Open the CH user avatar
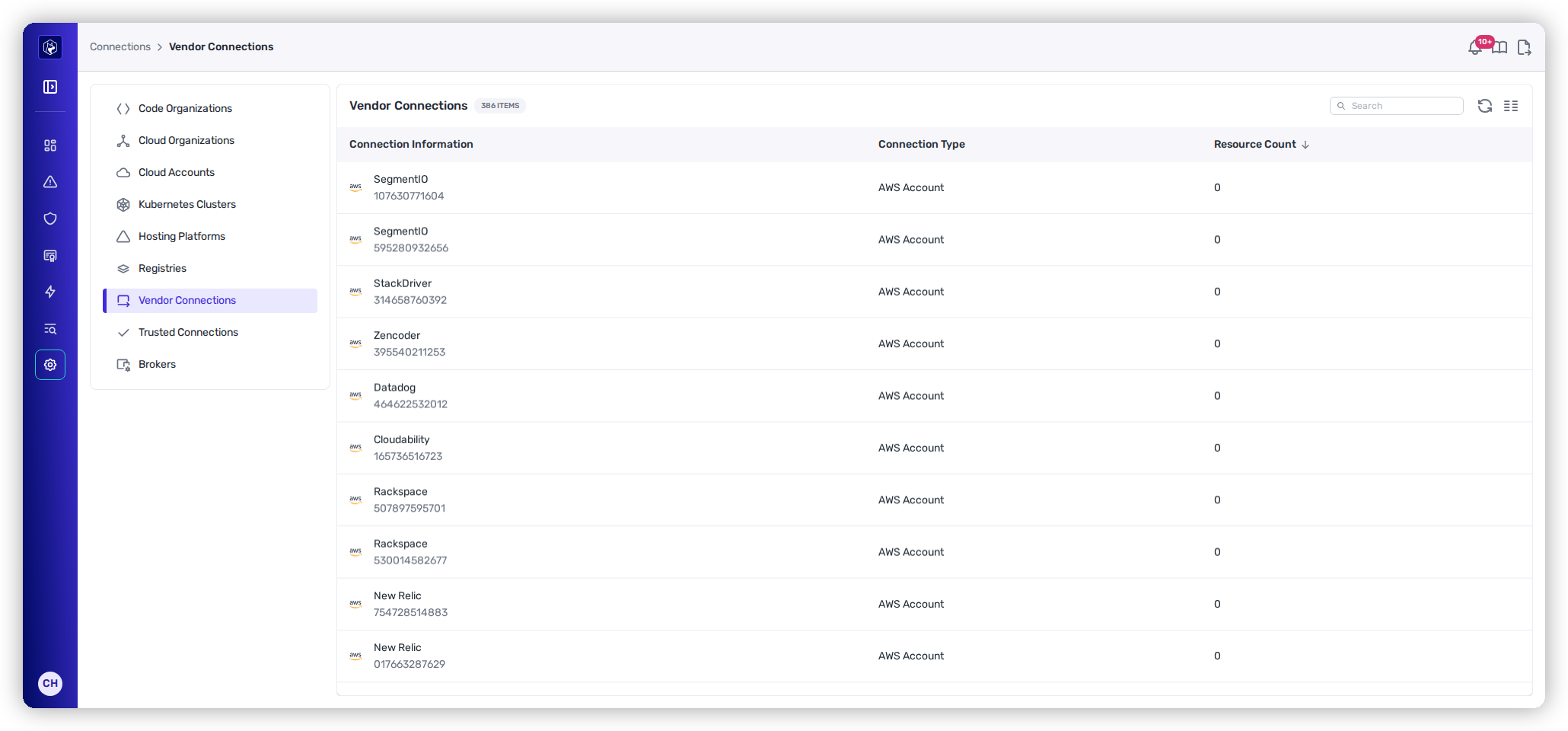1568x731 pixels. point(50,683)
